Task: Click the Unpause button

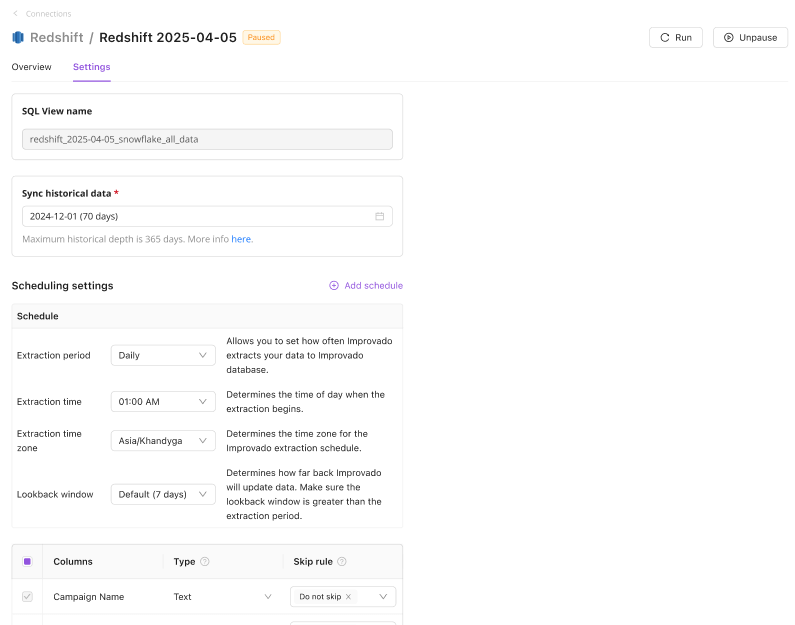Action: (x=750, y=38)
